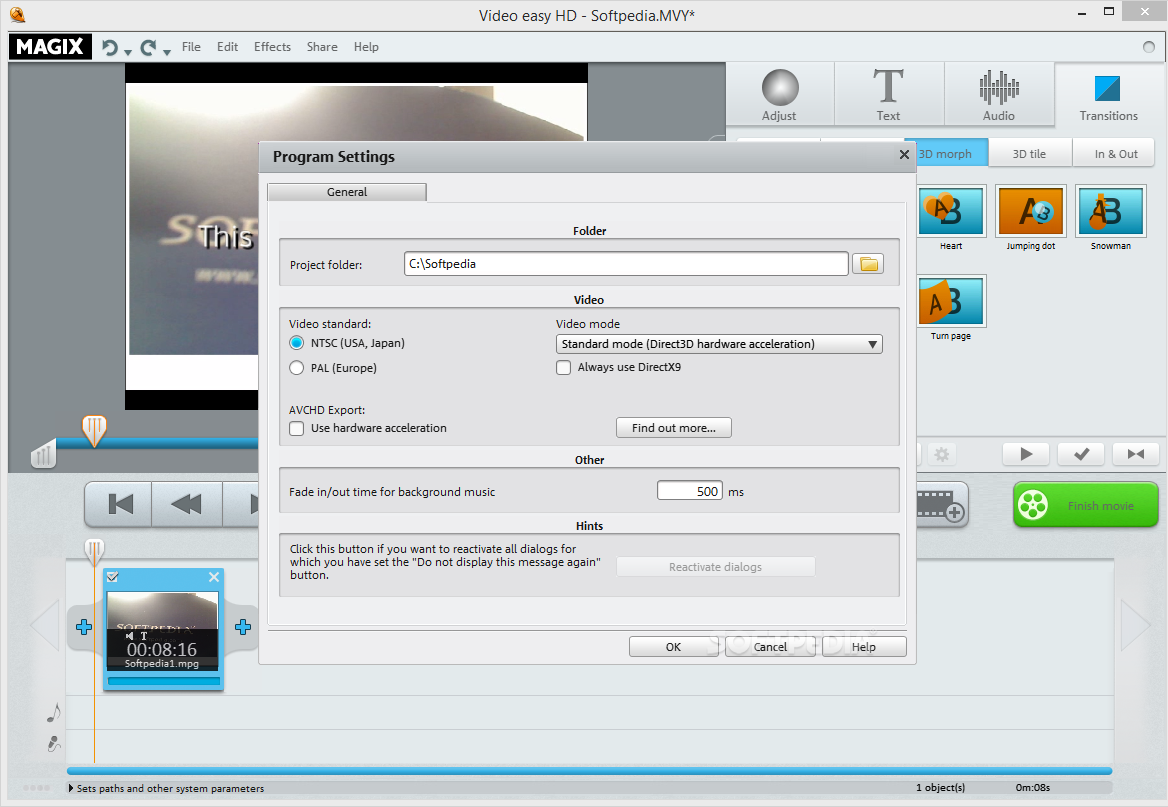This screenshot has height=807, width=1168.
Task: Open the Transitions panel
Action: [1108, 94]
